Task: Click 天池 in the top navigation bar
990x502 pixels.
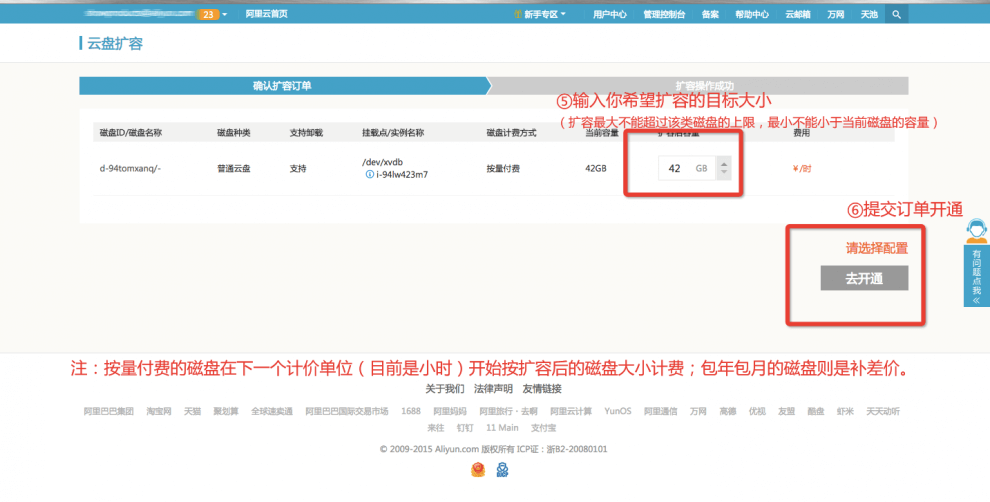Action: coord(869,15)
